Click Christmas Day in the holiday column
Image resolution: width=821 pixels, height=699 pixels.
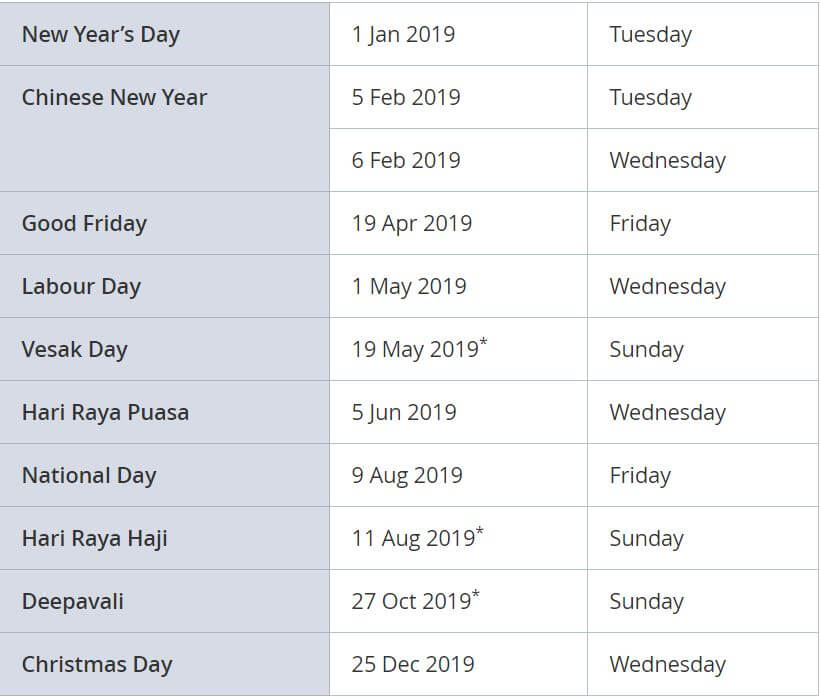[97, 664]
